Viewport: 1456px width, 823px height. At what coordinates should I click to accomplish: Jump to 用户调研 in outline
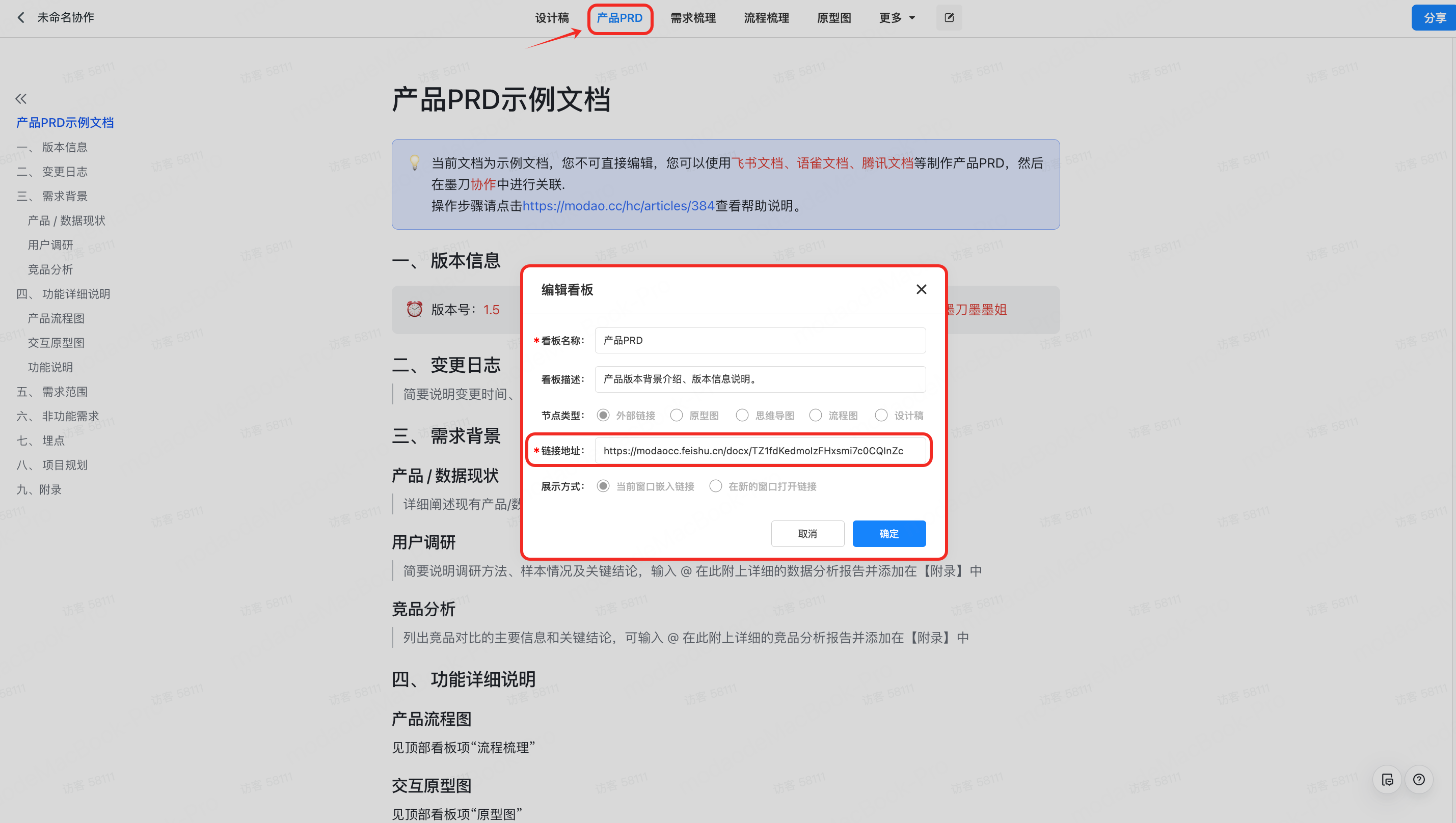[x=50, y=245]
